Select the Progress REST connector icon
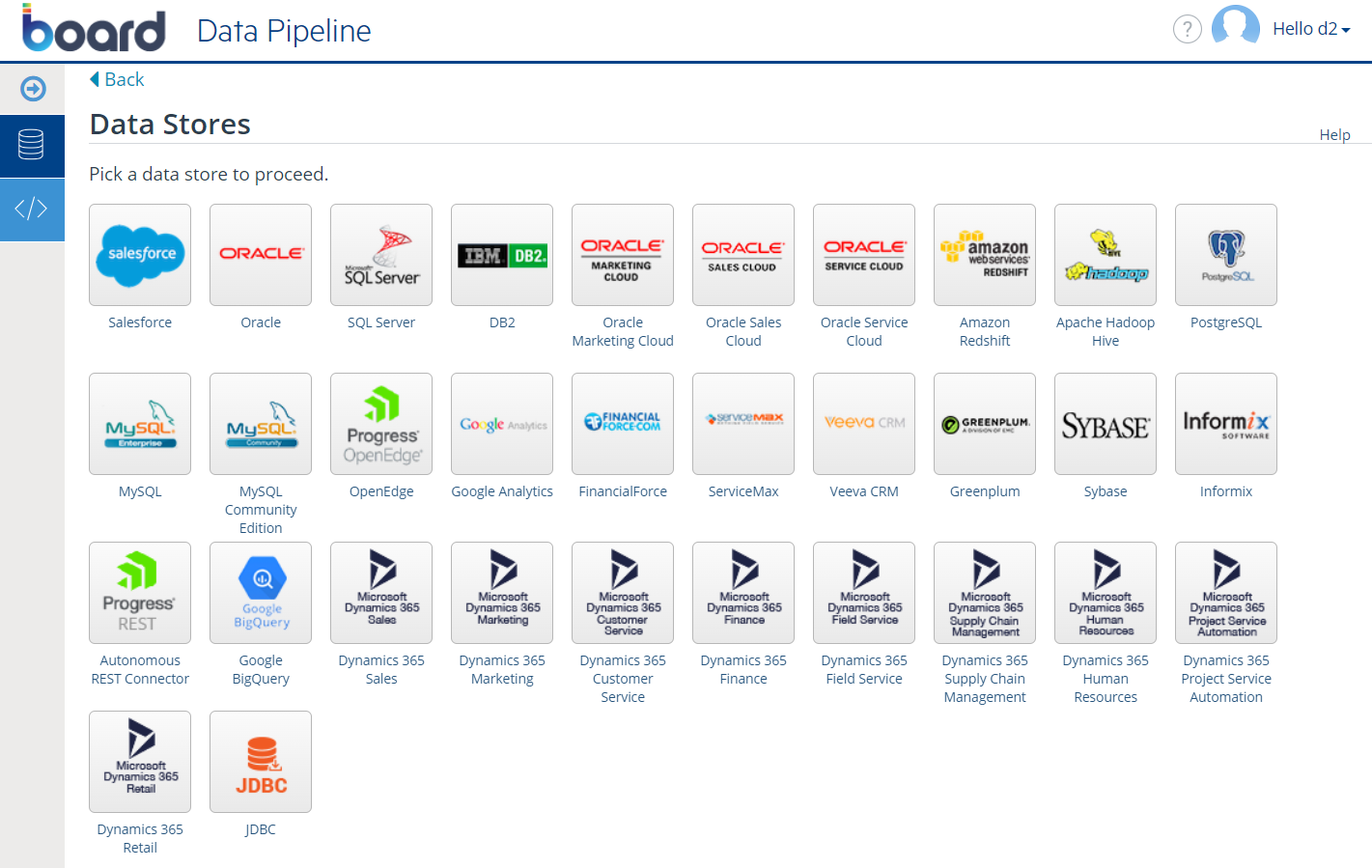The image size is (1372, 868). coord(140,593)
